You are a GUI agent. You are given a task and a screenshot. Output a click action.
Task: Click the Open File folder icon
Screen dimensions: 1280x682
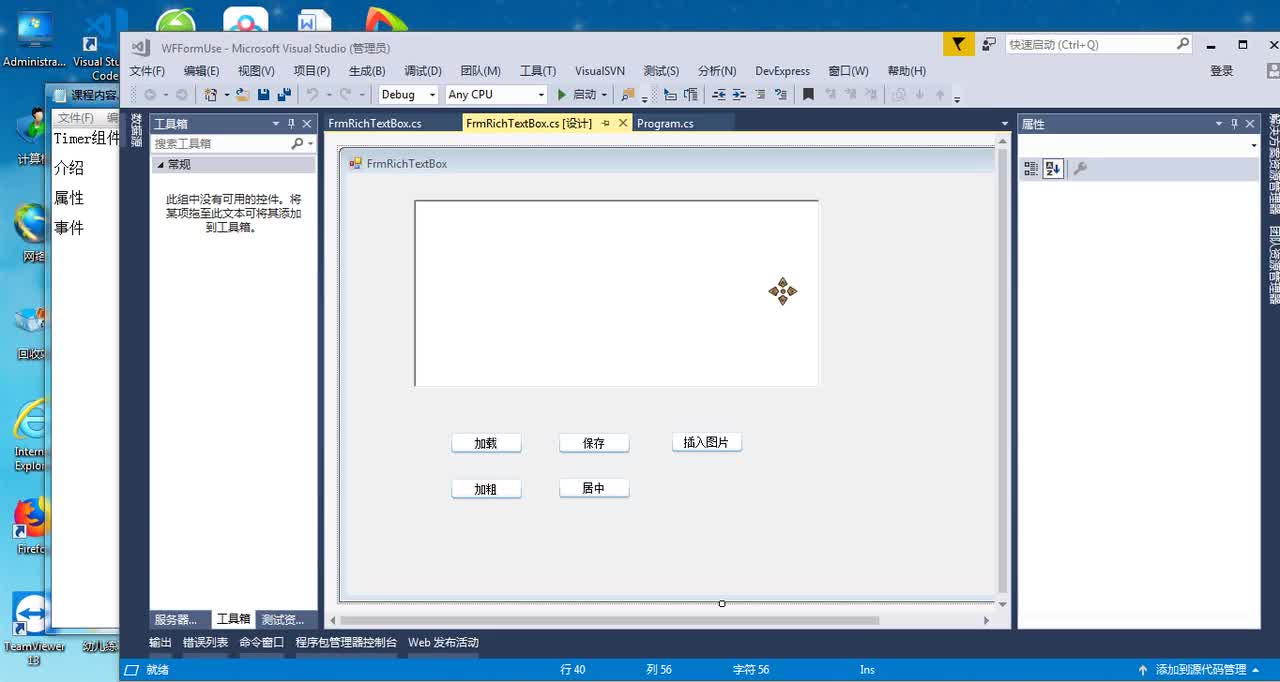[x=242, y=94]
